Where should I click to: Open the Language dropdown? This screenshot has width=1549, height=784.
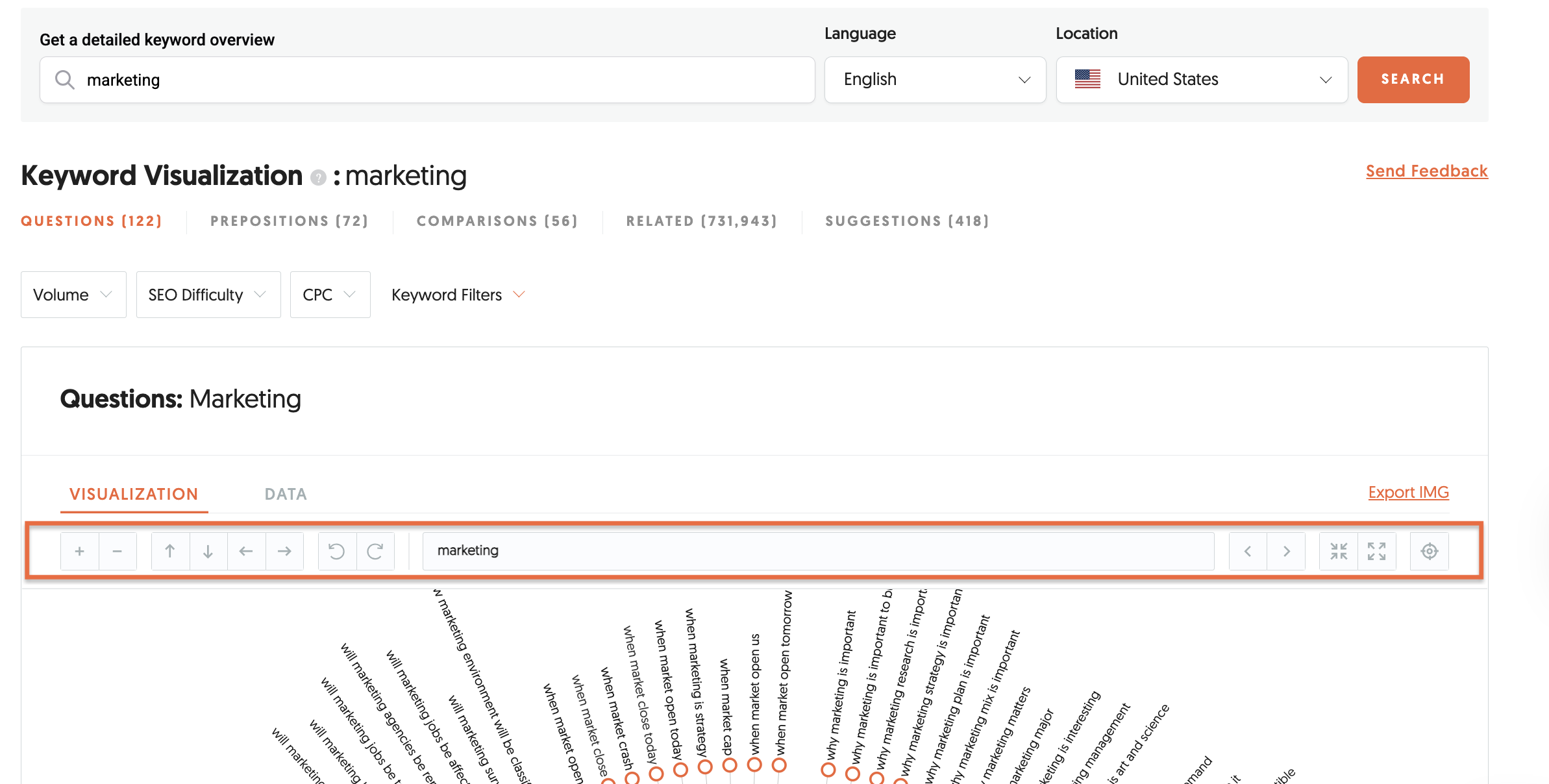(x=934, y=79)
